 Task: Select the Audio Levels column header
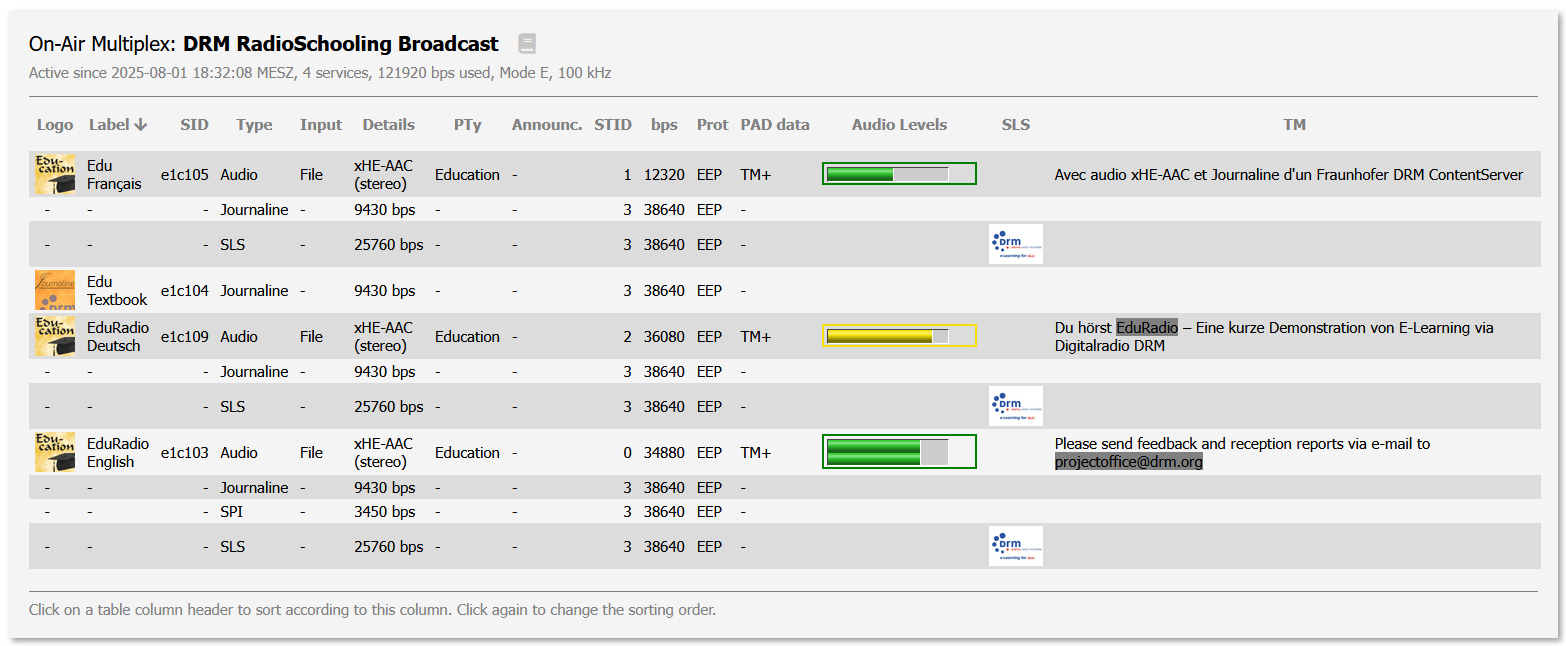pos(899,124)
